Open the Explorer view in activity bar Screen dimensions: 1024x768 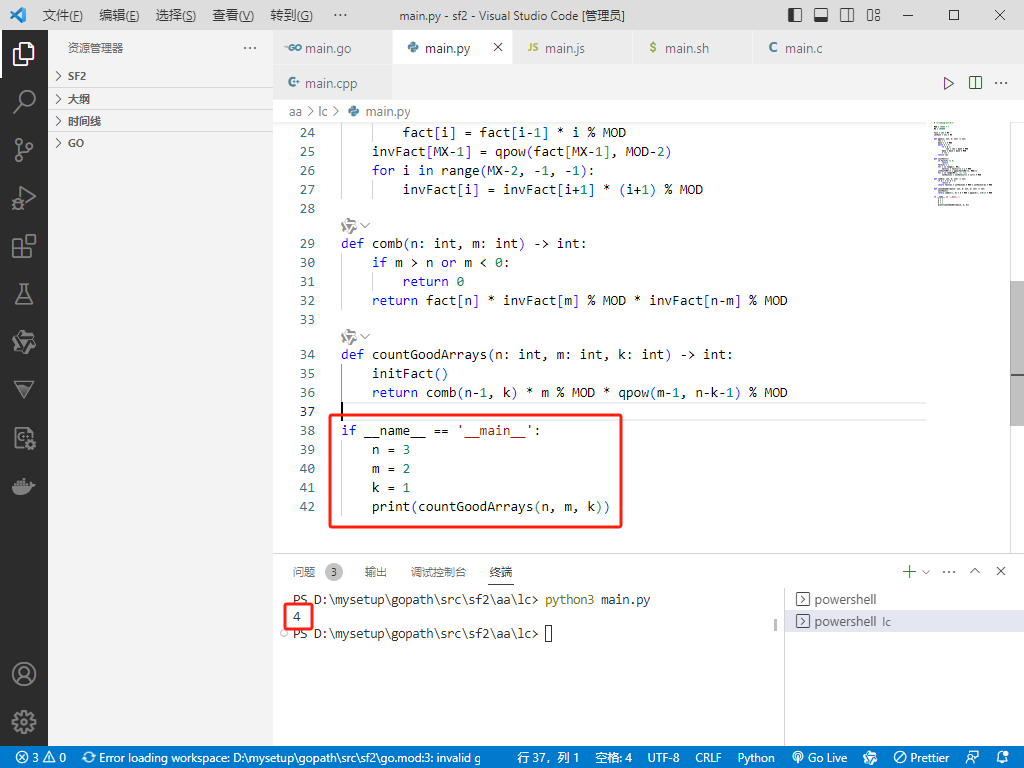pyautogui.click(x=24, y=54)
